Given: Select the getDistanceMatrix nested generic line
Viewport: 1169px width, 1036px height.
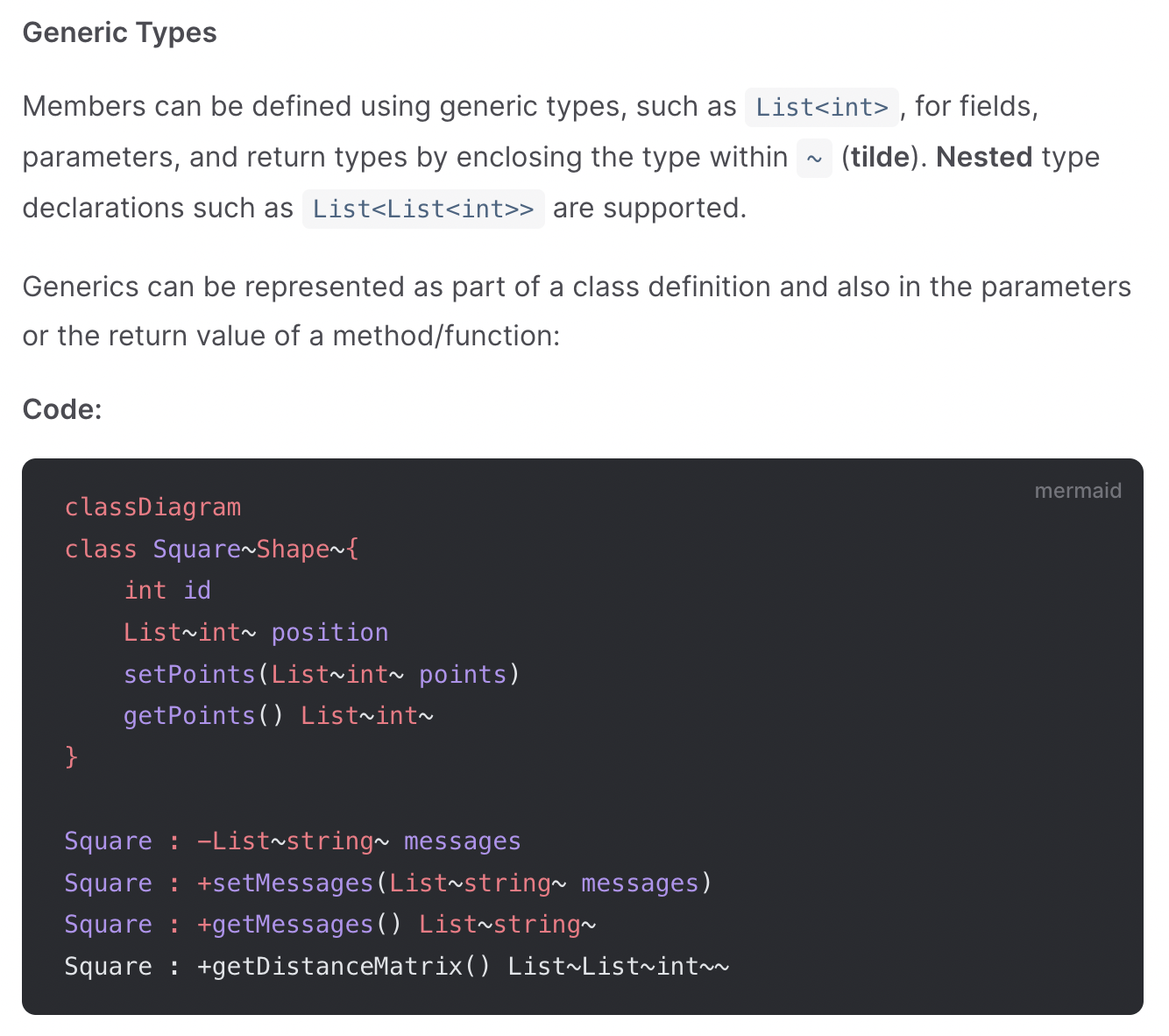Looking at the screenshot, I should pyautogui.click(x=396, y=965).
